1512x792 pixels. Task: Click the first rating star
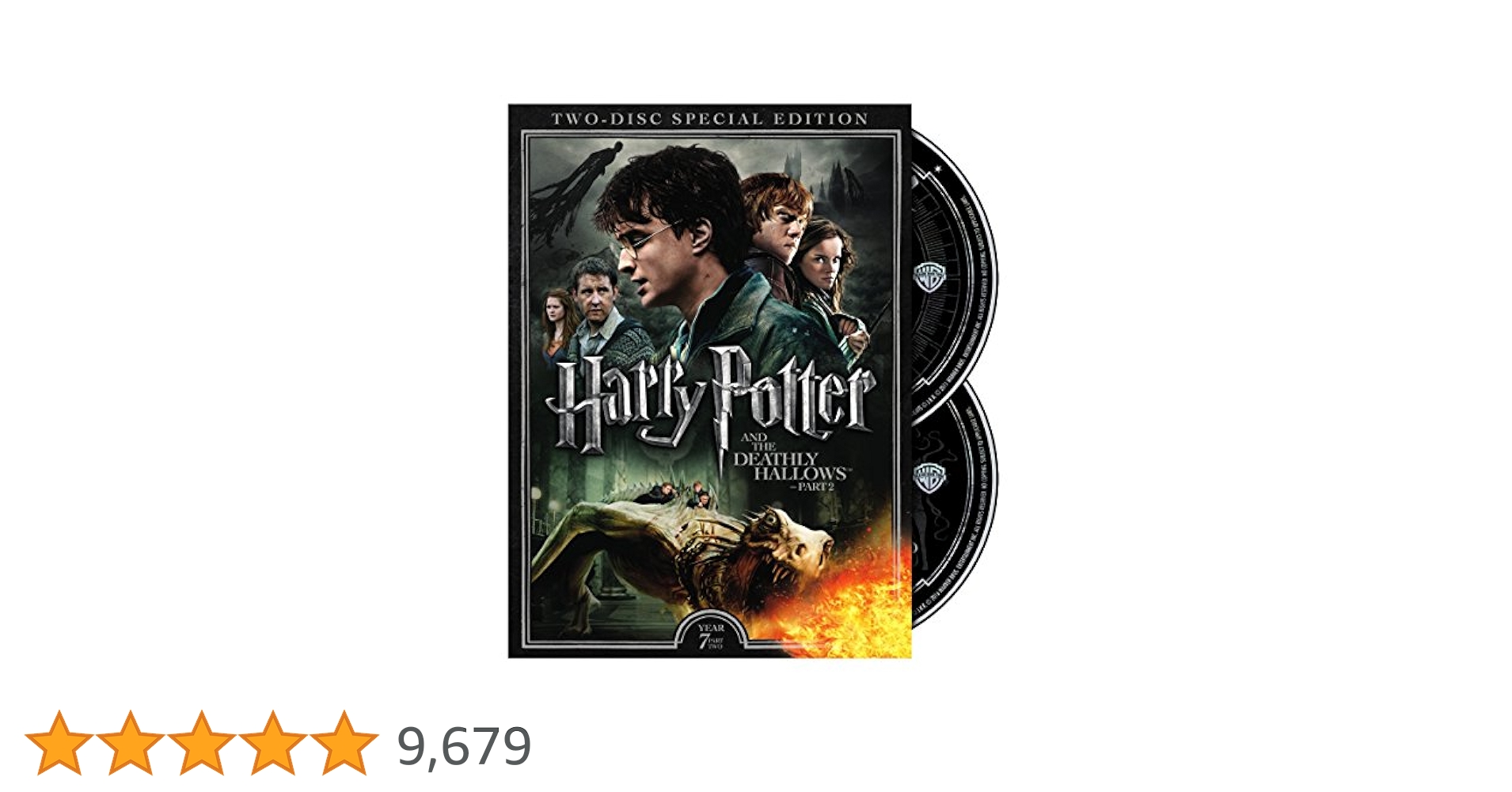[59, 743]
